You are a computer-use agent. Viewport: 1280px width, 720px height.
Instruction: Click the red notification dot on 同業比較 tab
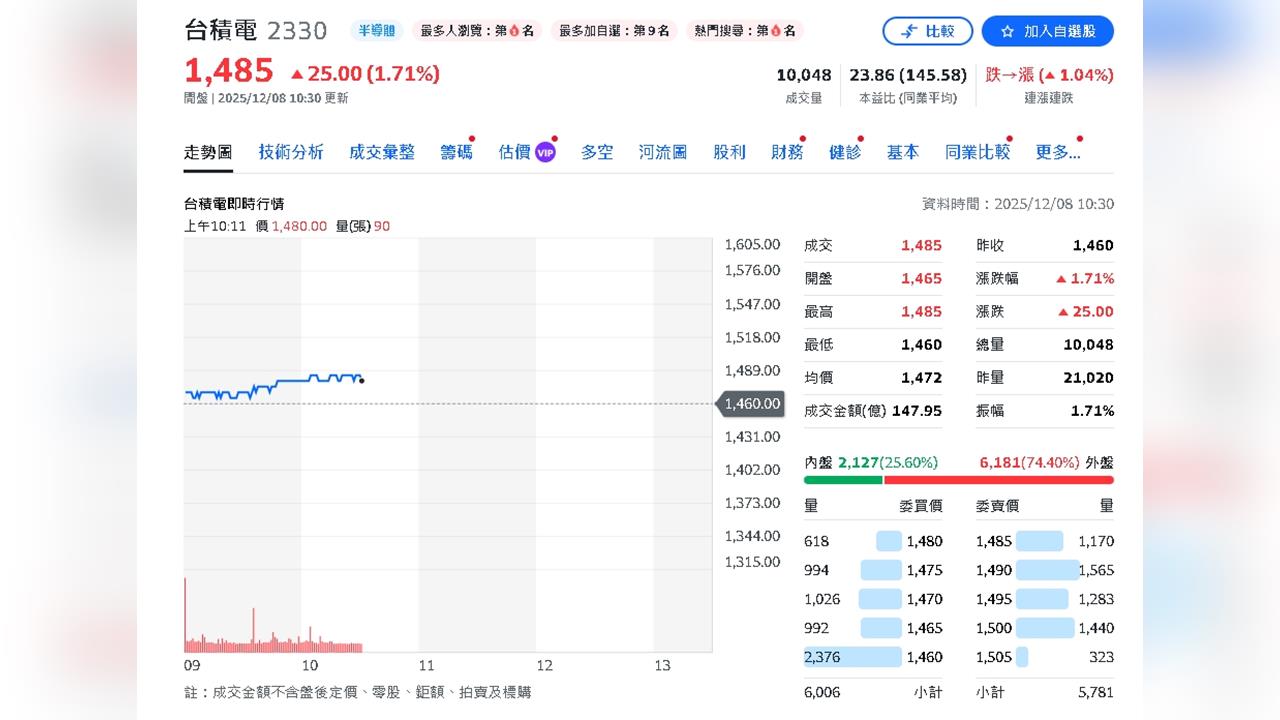[1011, 137]
